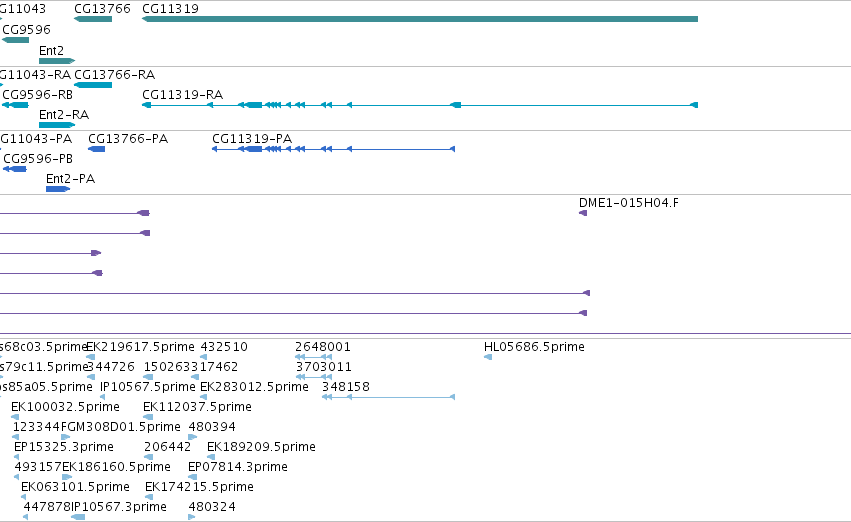Select the DME1-015H04.F feature label
Image resolution: width=851 pixels, height=522 pixels.
(x=628, y=202)
